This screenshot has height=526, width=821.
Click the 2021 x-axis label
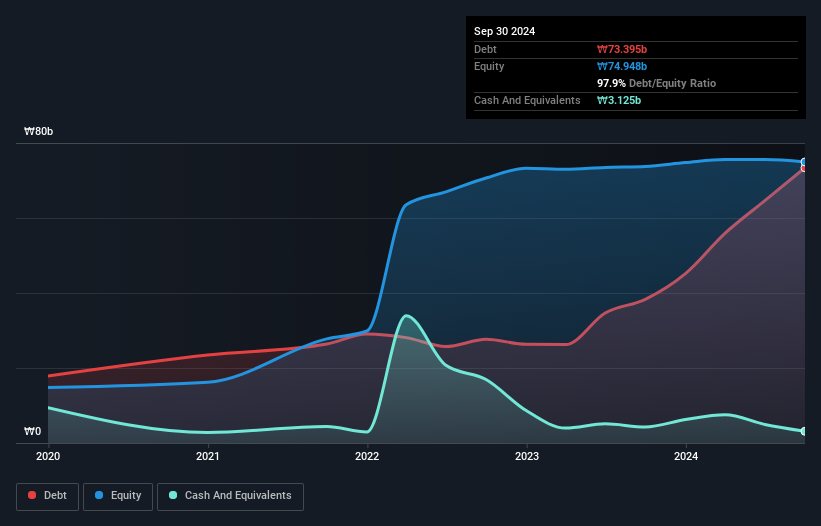(x=208, y=456)
